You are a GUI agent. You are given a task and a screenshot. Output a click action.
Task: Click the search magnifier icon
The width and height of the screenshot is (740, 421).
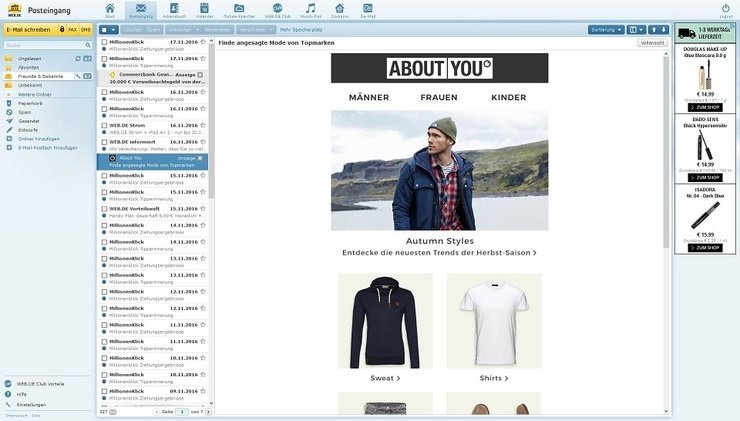pos(88,45)
